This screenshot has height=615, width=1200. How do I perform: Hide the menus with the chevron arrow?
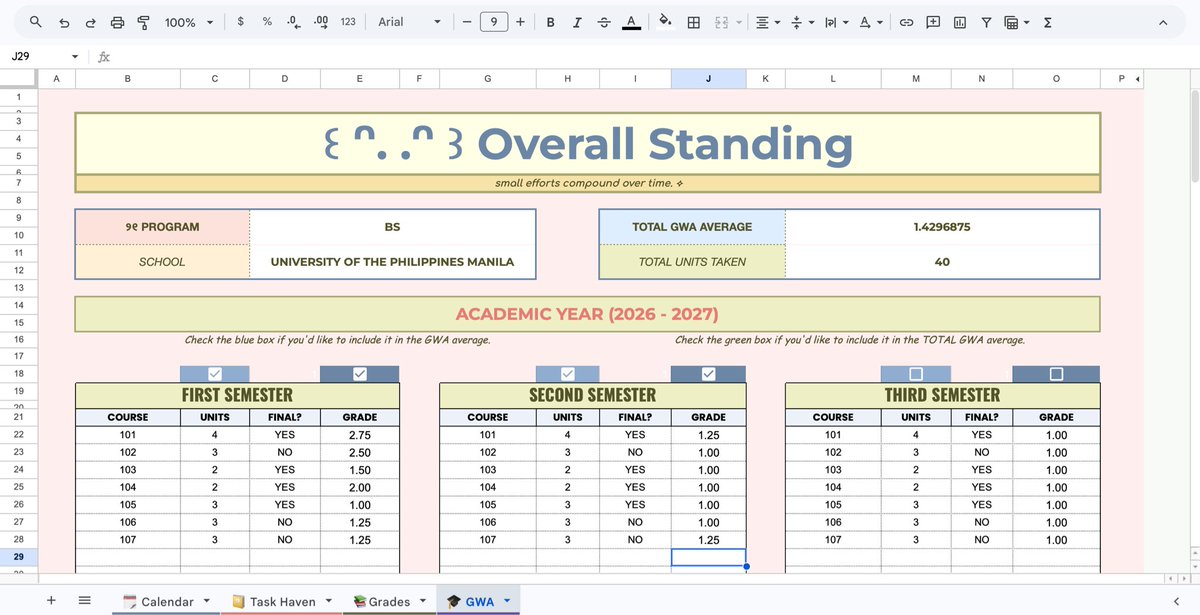1163,22
